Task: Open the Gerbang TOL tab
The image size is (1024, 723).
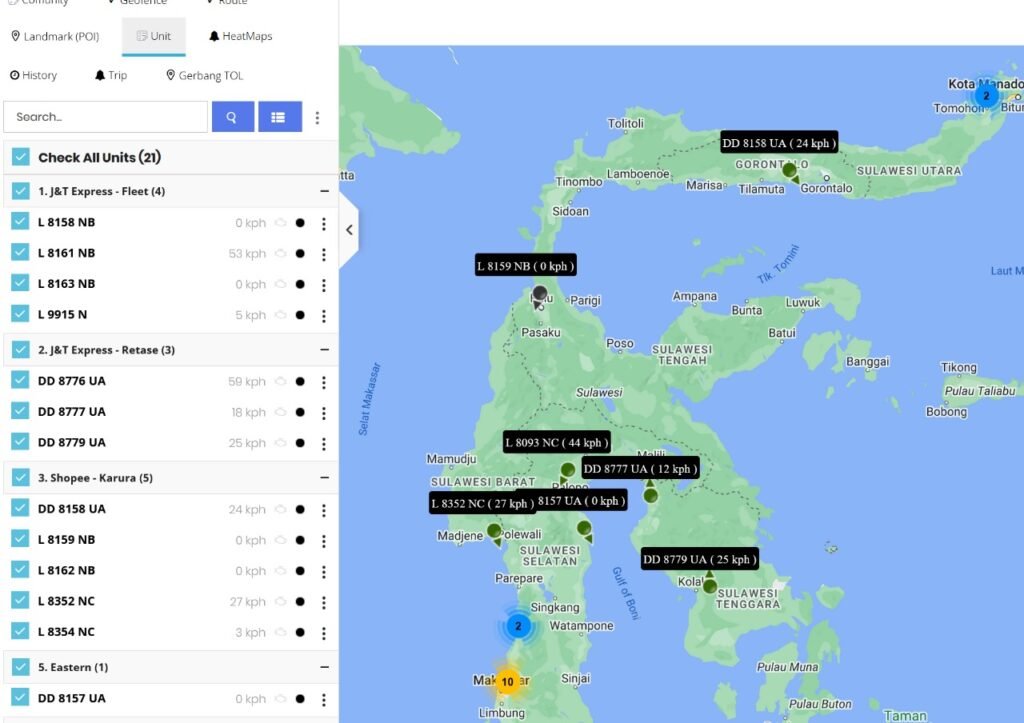Action: (x=204, y=76)
